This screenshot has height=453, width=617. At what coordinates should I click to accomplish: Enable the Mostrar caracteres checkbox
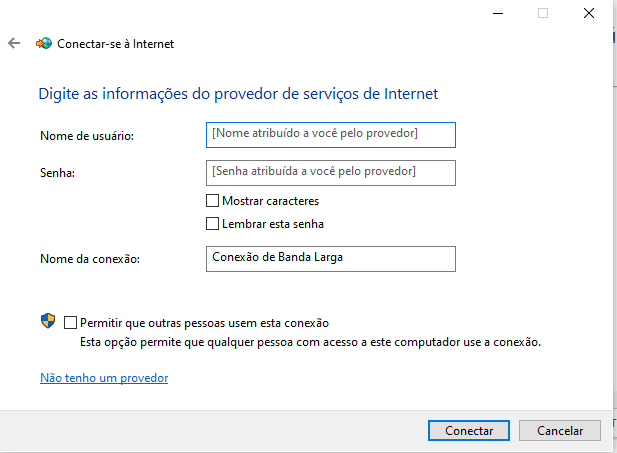pos(212,201)
